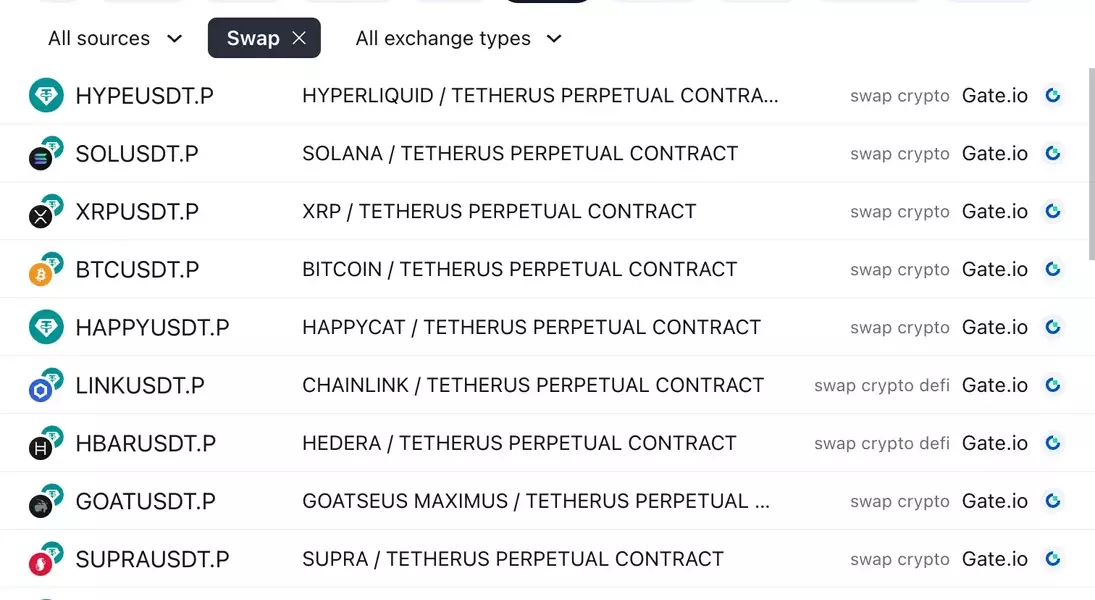The image size is (1095, 600).
Task: Expand the All exchange types dropdown
Action: tap(459, 38)
